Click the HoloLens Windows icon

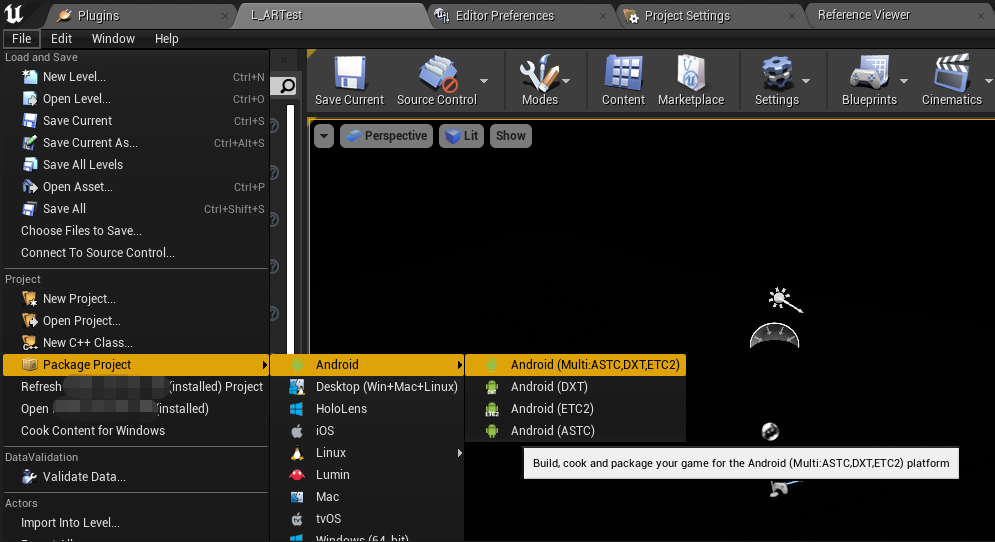pos(296,409)
